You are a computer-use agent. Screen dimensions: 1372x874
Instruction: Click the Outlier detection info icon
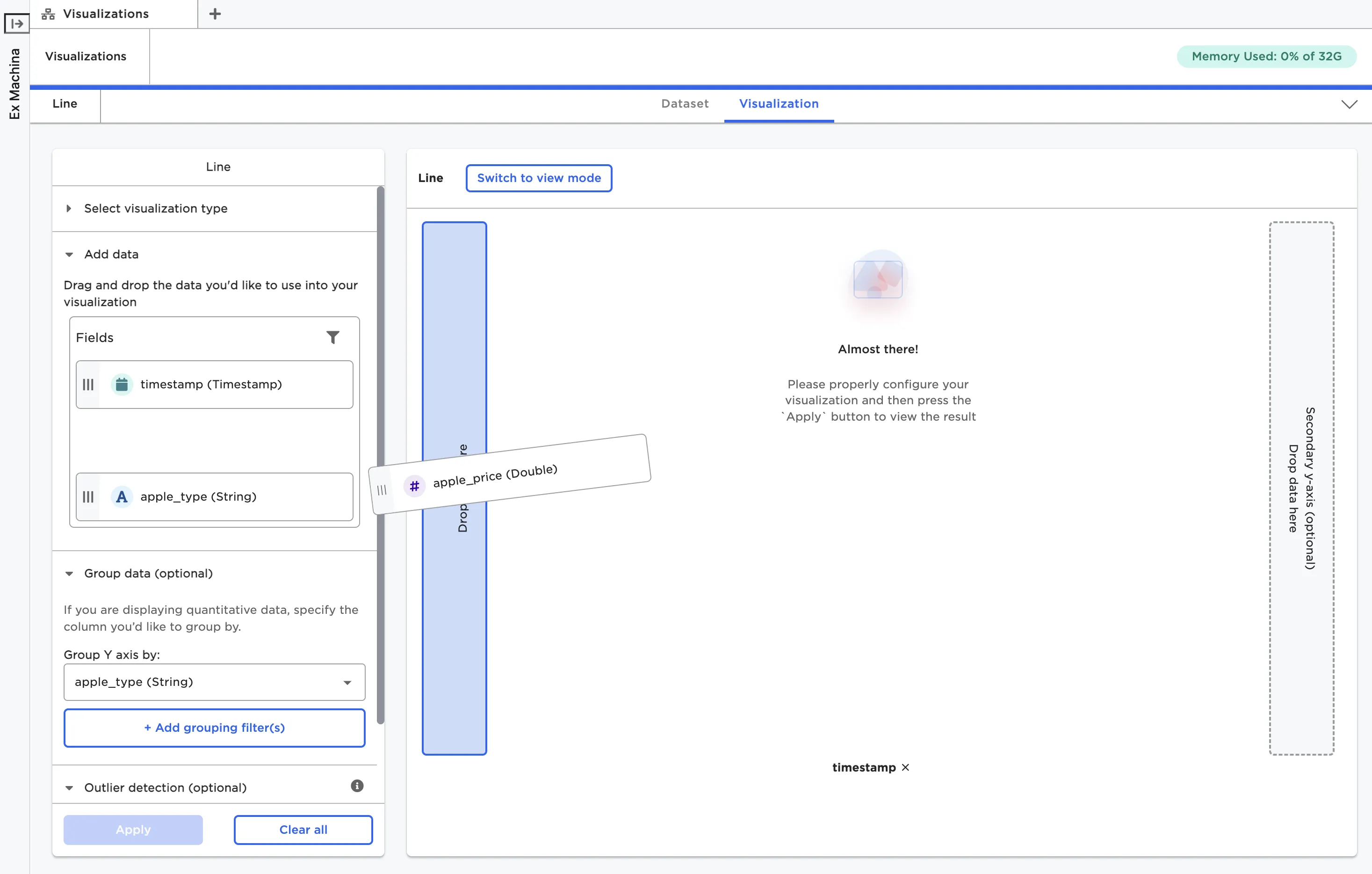coord(357,786)
